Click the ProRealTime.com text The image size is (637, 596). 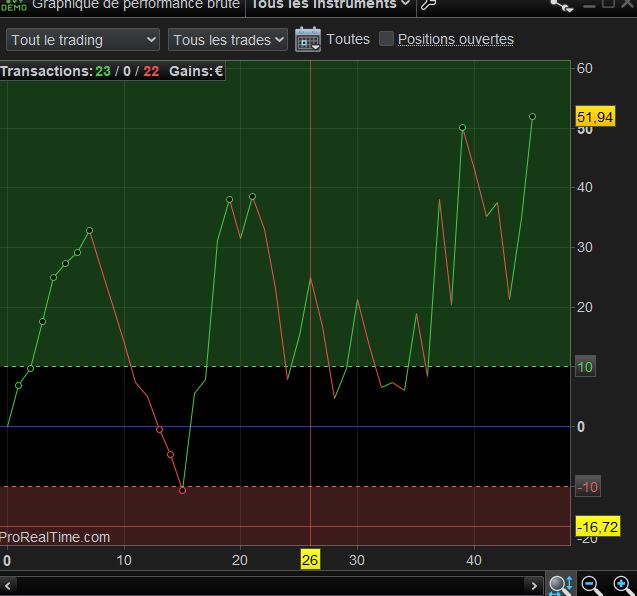click(x=55, y=537)
